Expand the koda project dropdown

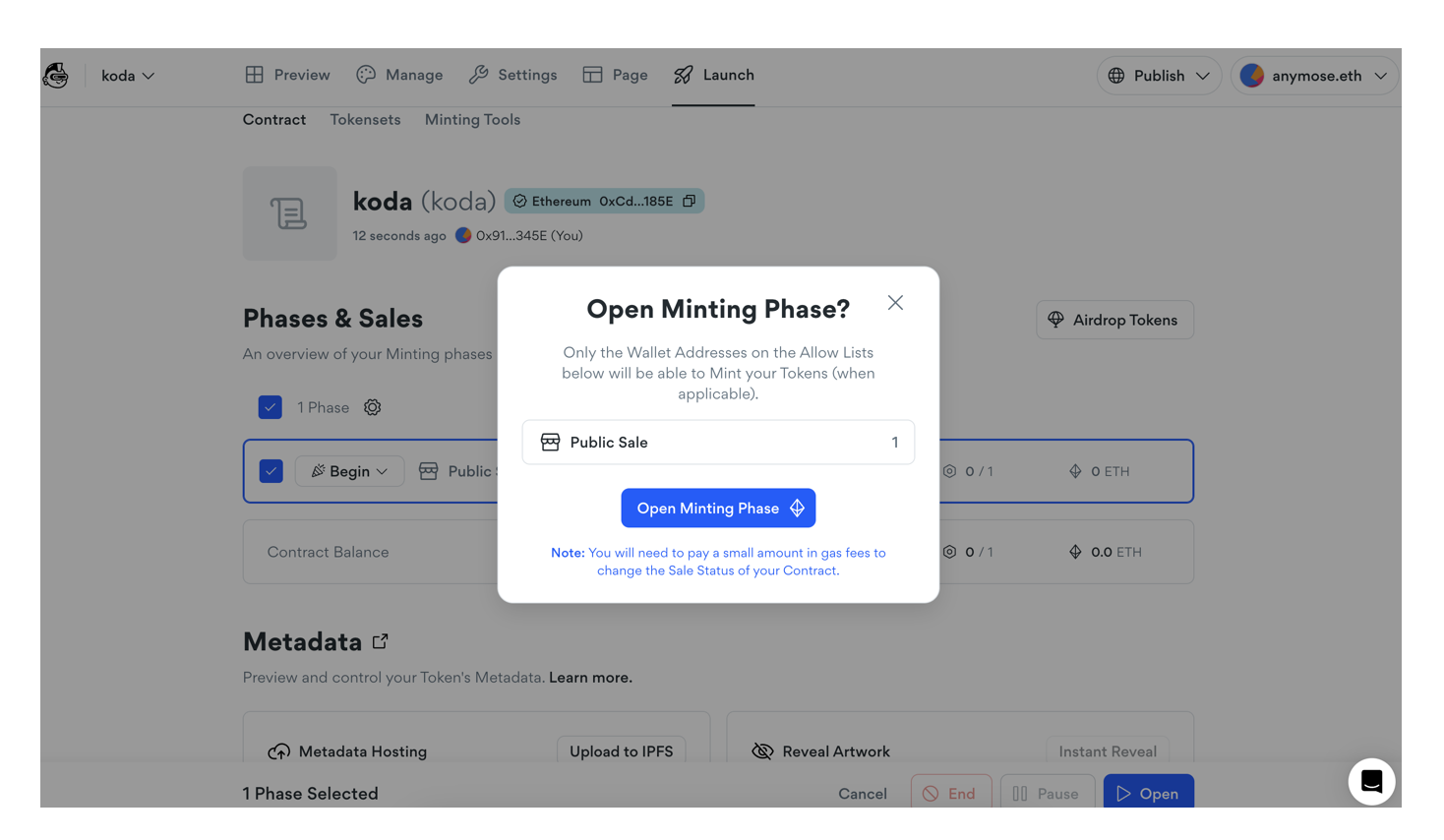pyautogui.click(x=128, y=76)
